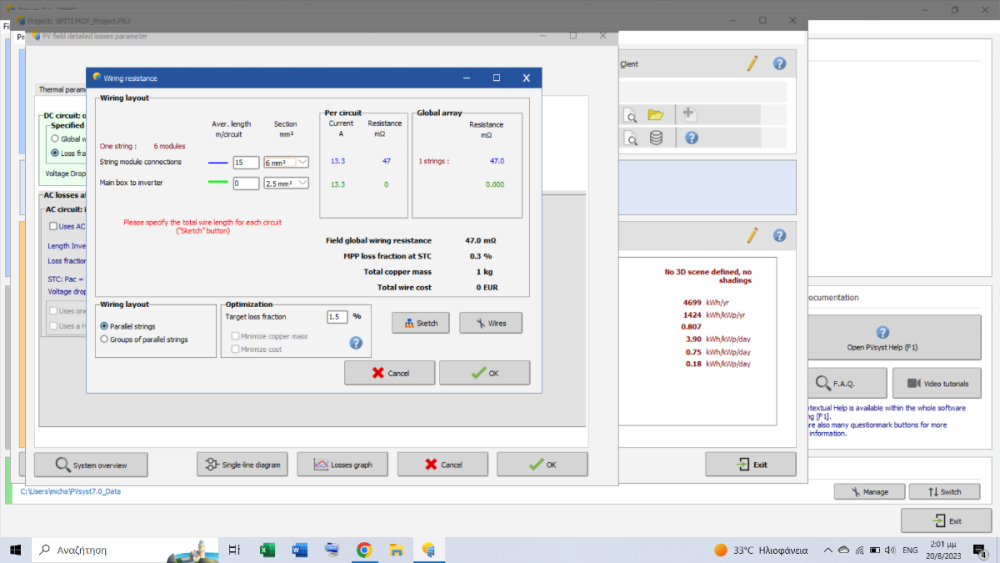This screenshot has width=1000, height=563.
Task: Click the F.A.Q. search button
Action: click(x=846, y=383)
